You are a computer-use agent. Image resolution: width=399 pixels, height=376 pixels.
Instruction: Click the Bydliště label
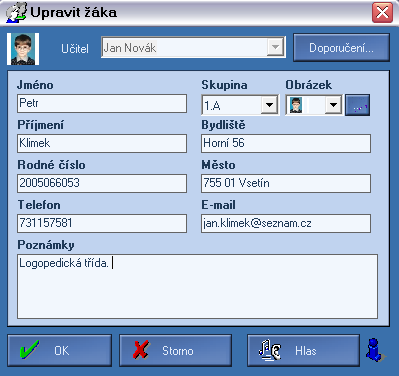[x=223, y=125]
